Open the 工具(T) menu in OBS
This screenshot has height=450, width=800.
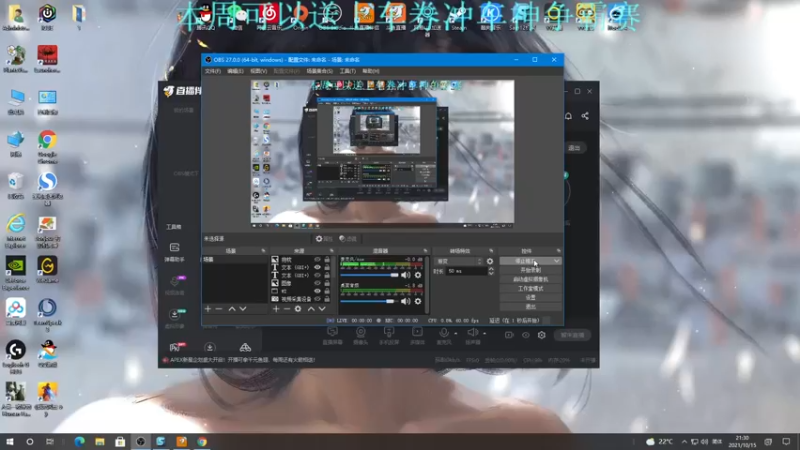(x=347, y=71)
